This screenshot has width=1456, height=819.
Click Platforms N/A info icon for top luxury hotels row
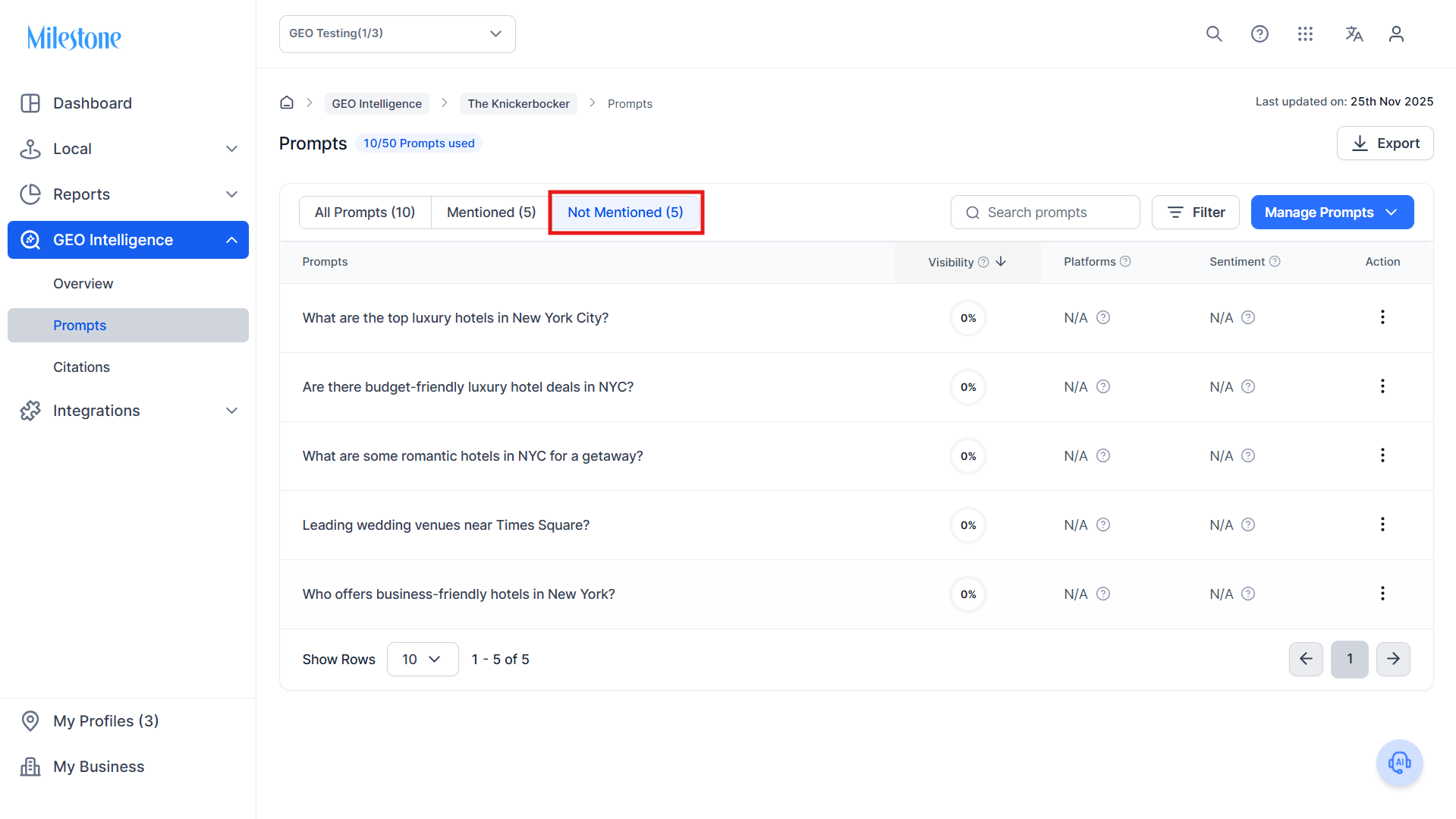(1103, 317)
